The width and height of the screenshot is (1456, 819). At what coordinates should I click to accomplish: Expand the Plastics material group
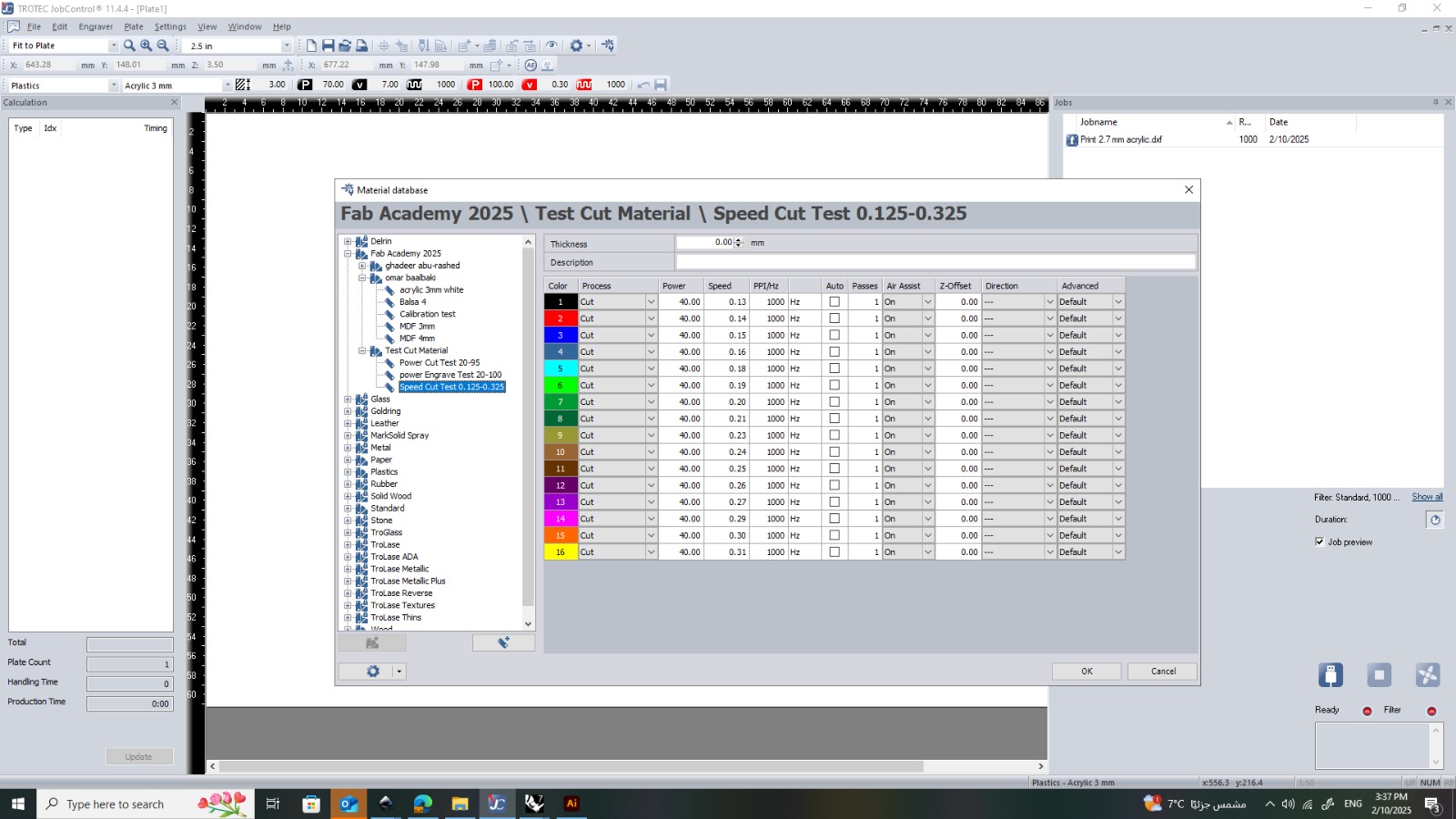pos(348,472)
